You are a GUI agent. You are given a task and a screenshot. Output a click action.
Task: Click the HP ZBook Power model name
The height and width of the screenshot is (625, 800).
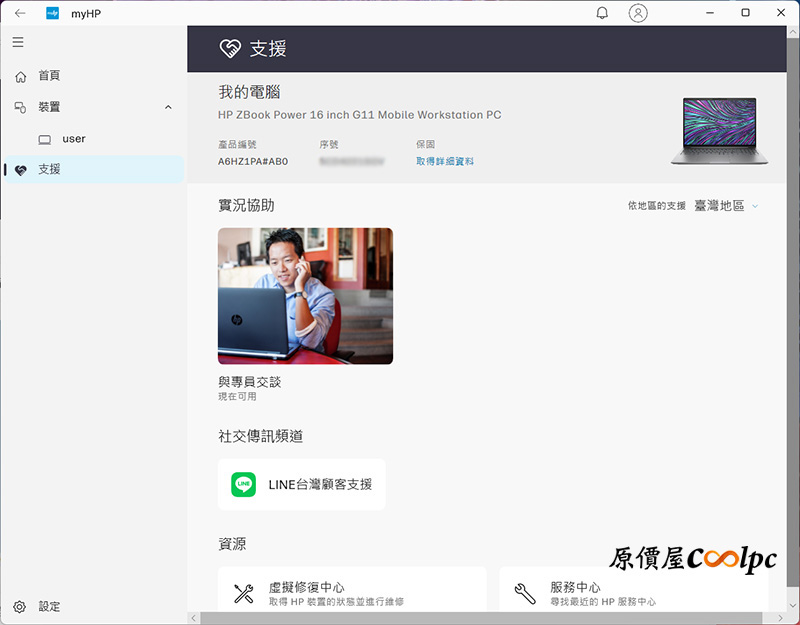359,115
